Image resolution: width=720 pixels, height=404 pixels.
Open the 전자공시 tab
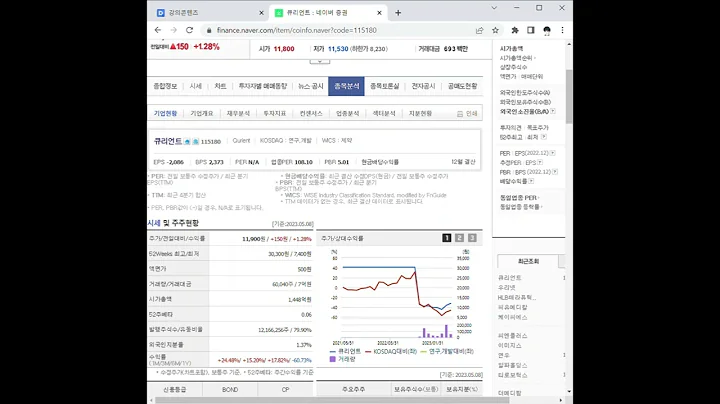pos(423,86)
